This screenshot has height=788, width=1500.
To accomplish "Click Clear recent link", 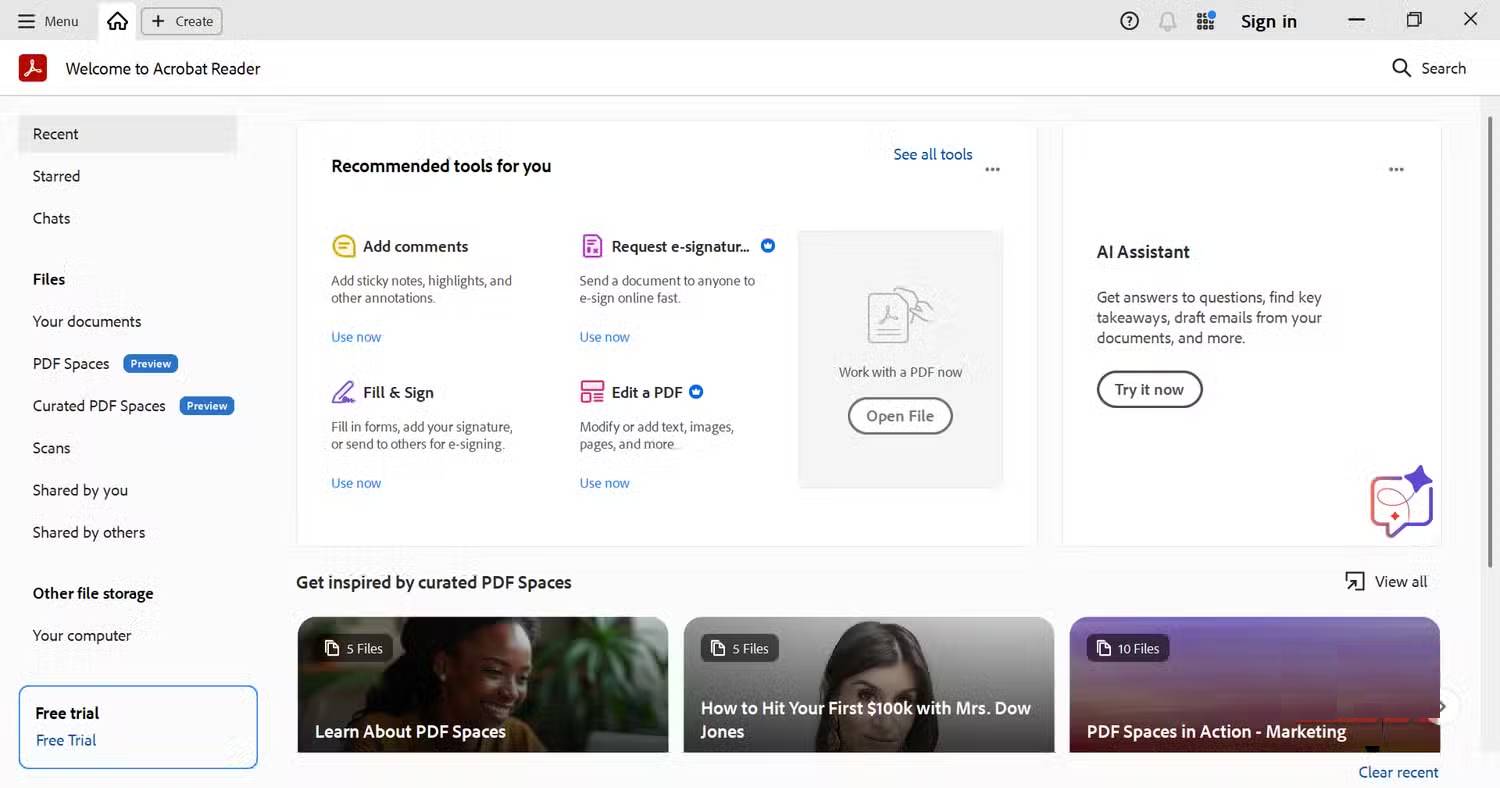I will pos(1398,772).
